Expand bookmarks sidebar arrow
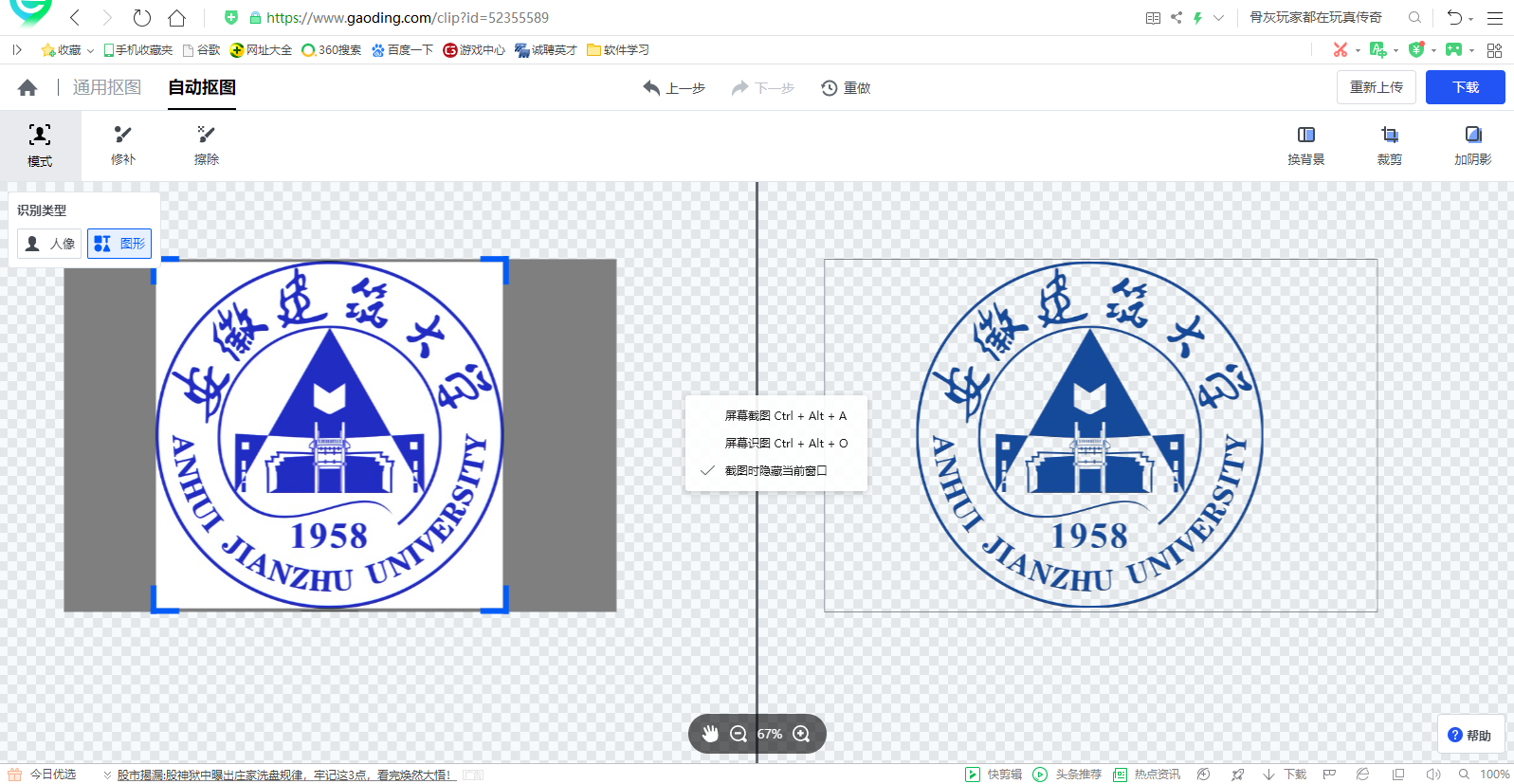The height and width of the screenshot is (784, 1514). pyautogui.click(x=17, y=50)
